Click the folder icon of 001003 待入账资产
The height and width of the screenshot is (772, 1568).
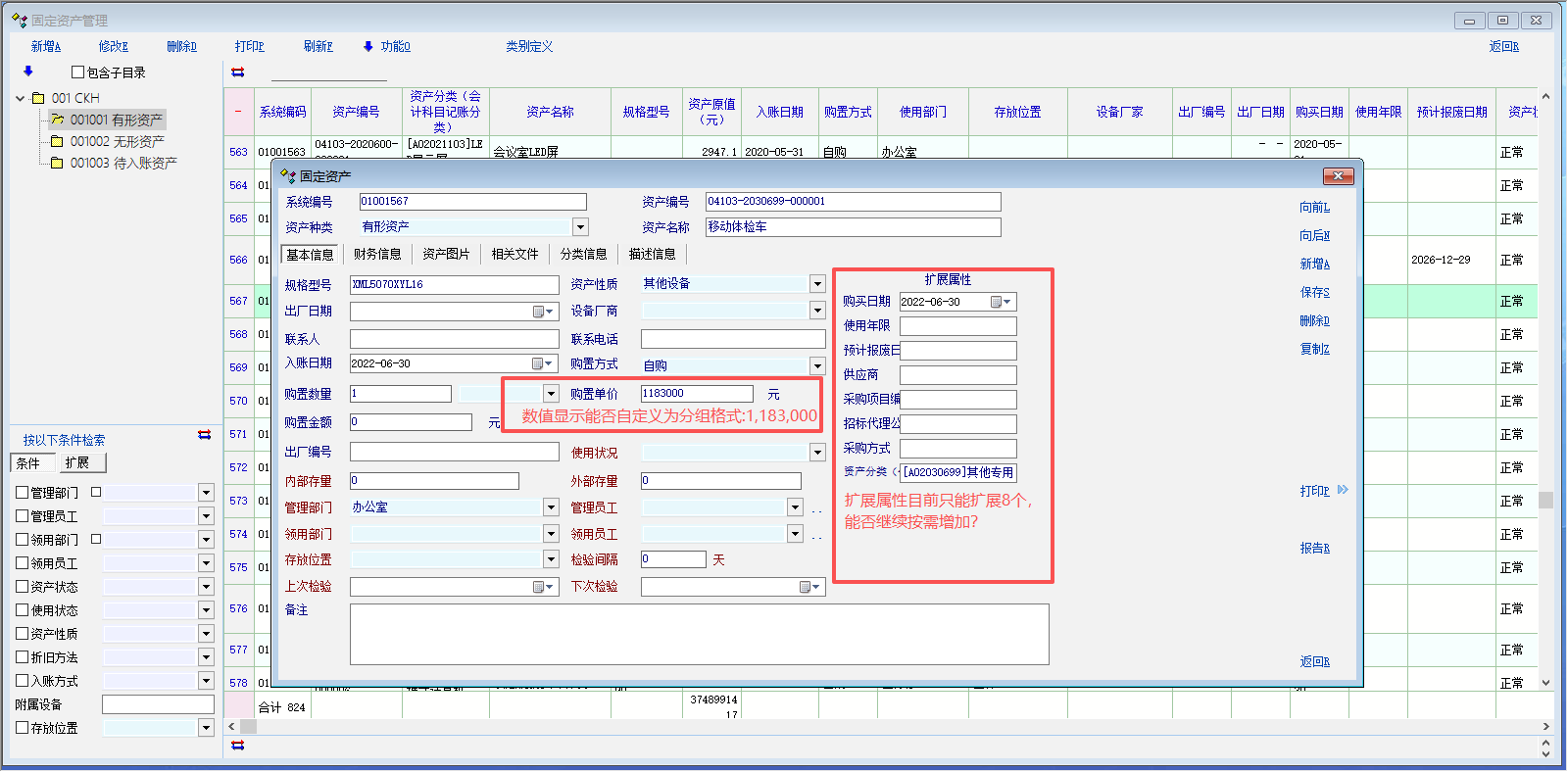click(x=57, y=163)
